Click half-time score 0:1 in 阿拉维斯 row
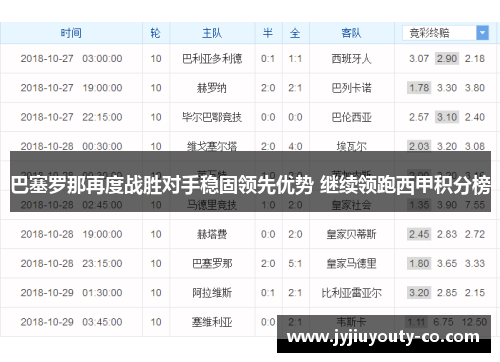 click(268, 293)
